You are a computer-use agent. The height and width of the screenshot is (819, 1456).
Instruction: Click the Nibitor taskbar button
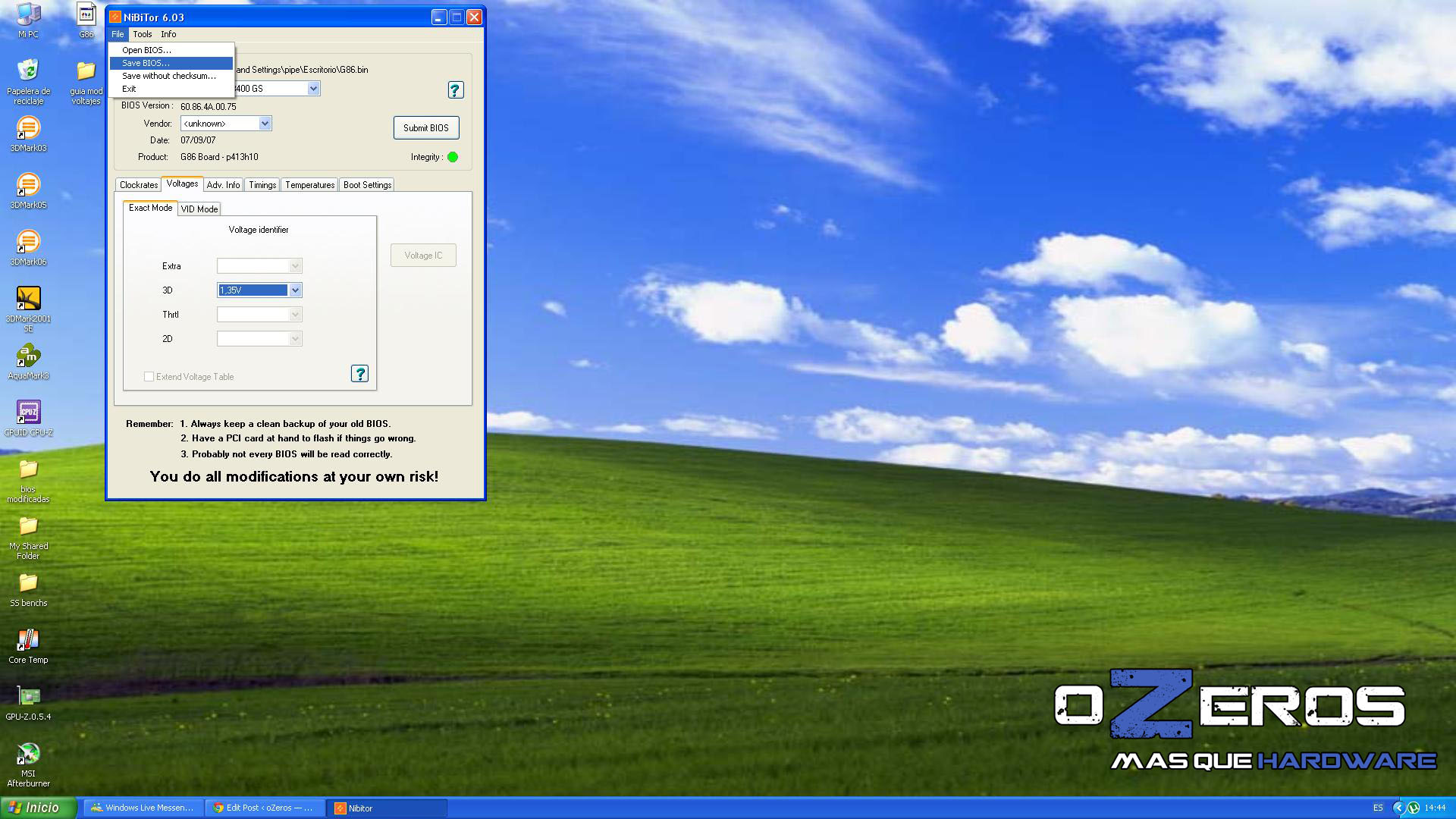(x=387, y=808)
